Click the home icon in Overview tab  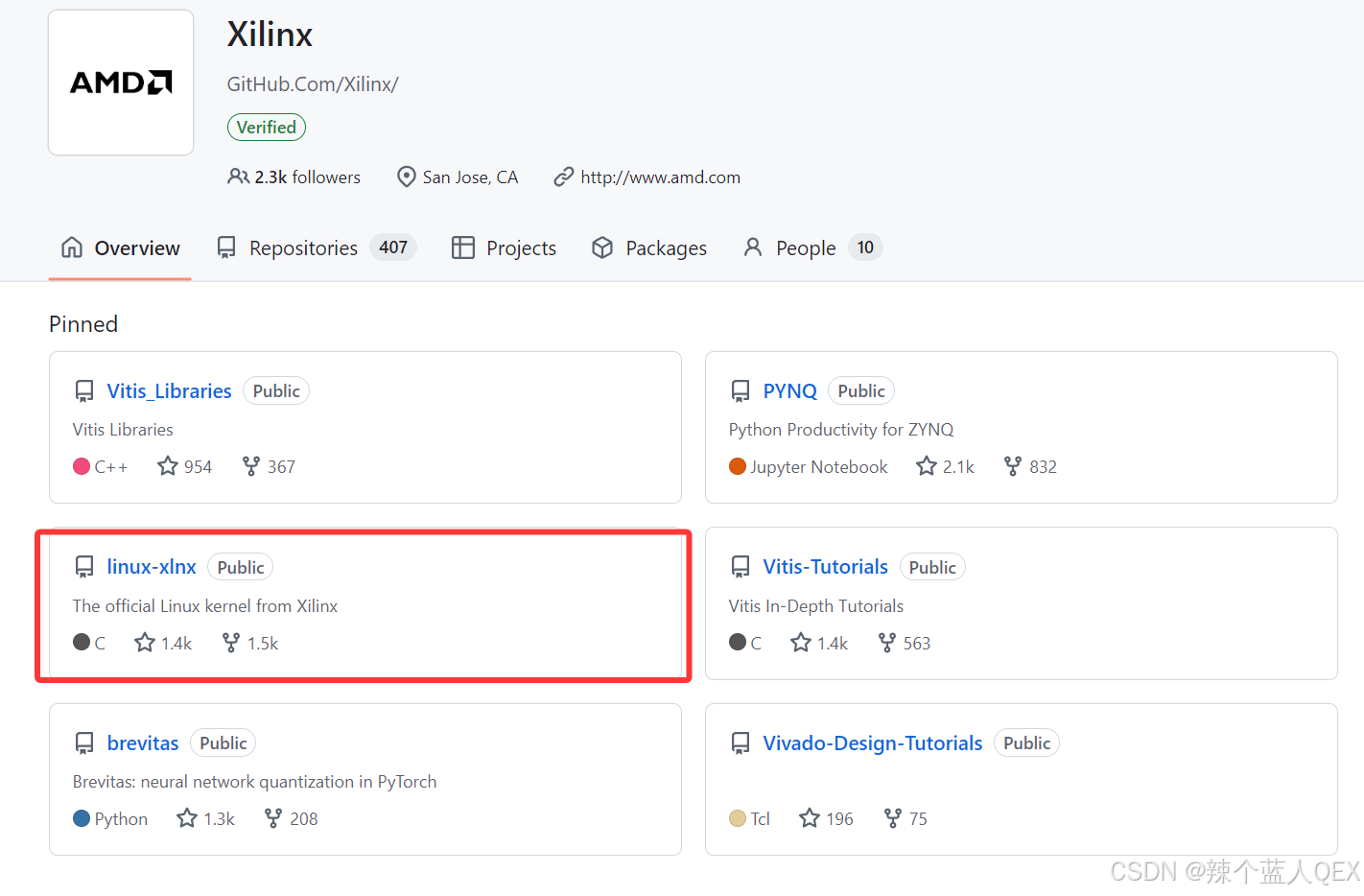72,248
